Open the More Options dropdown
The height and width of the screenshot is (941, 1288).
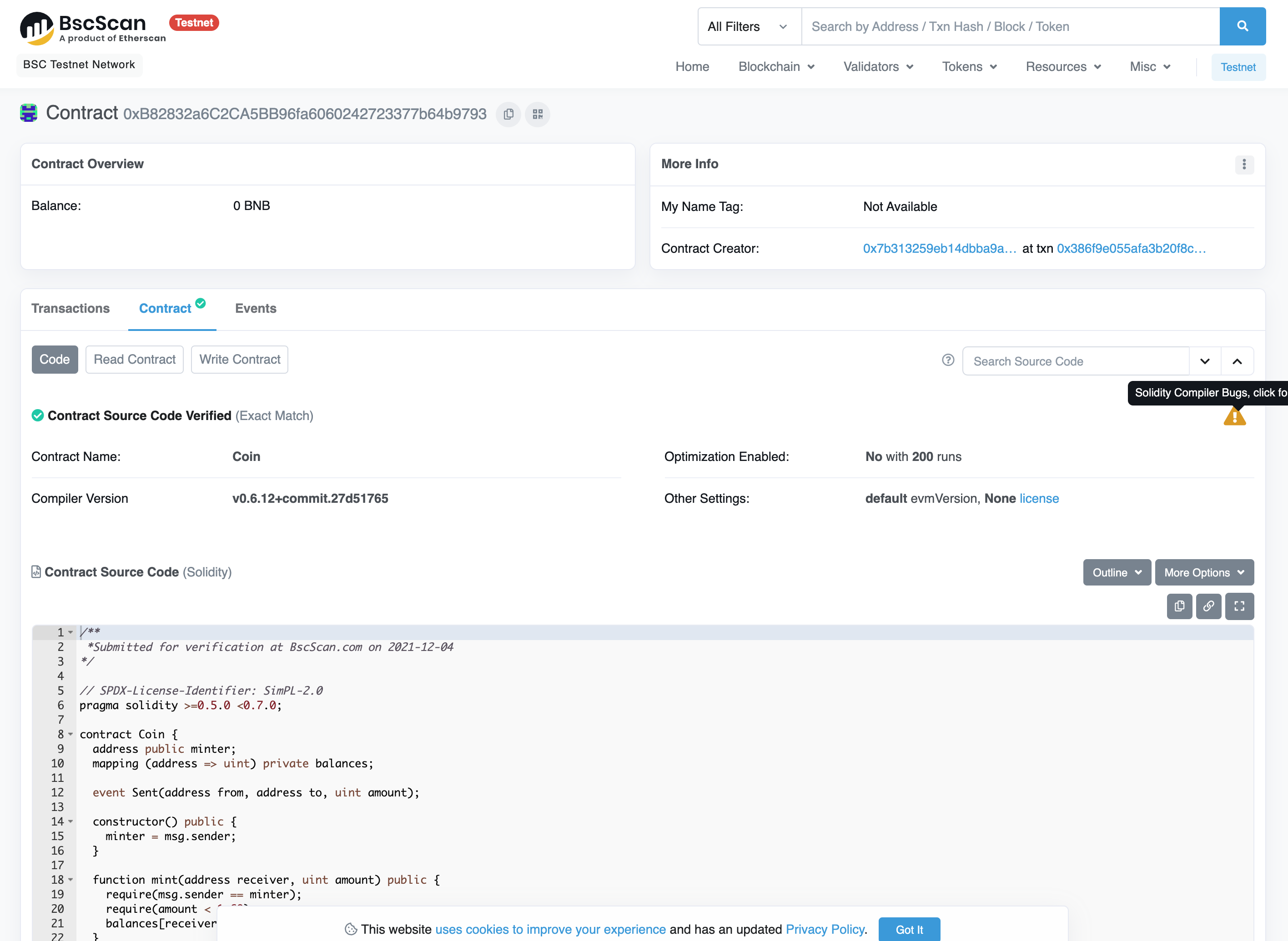pos(1204,572)
